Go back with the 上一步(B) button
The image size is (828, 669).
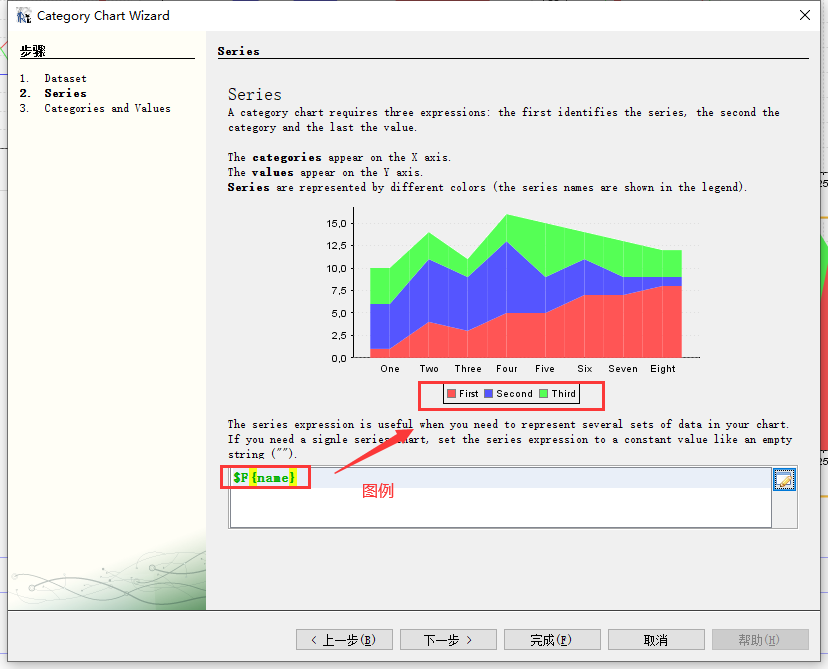pyautogui.click(x=344, y=640)
